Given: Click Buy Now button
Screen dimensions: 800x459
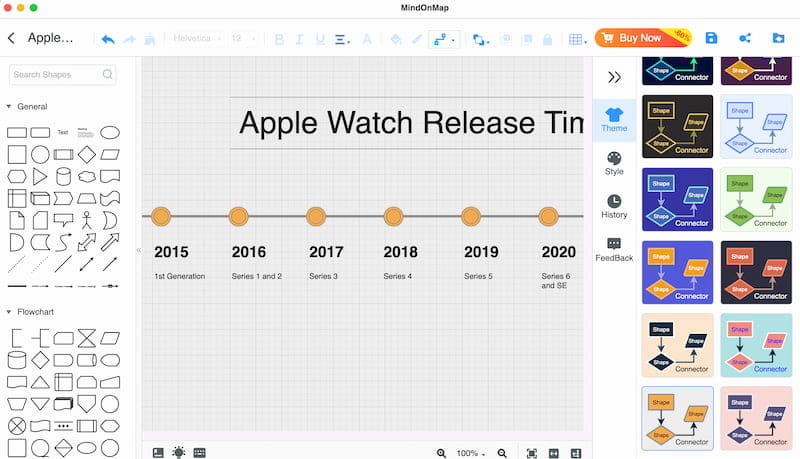Looking at the screenshot, I should [x=643, y=38].
